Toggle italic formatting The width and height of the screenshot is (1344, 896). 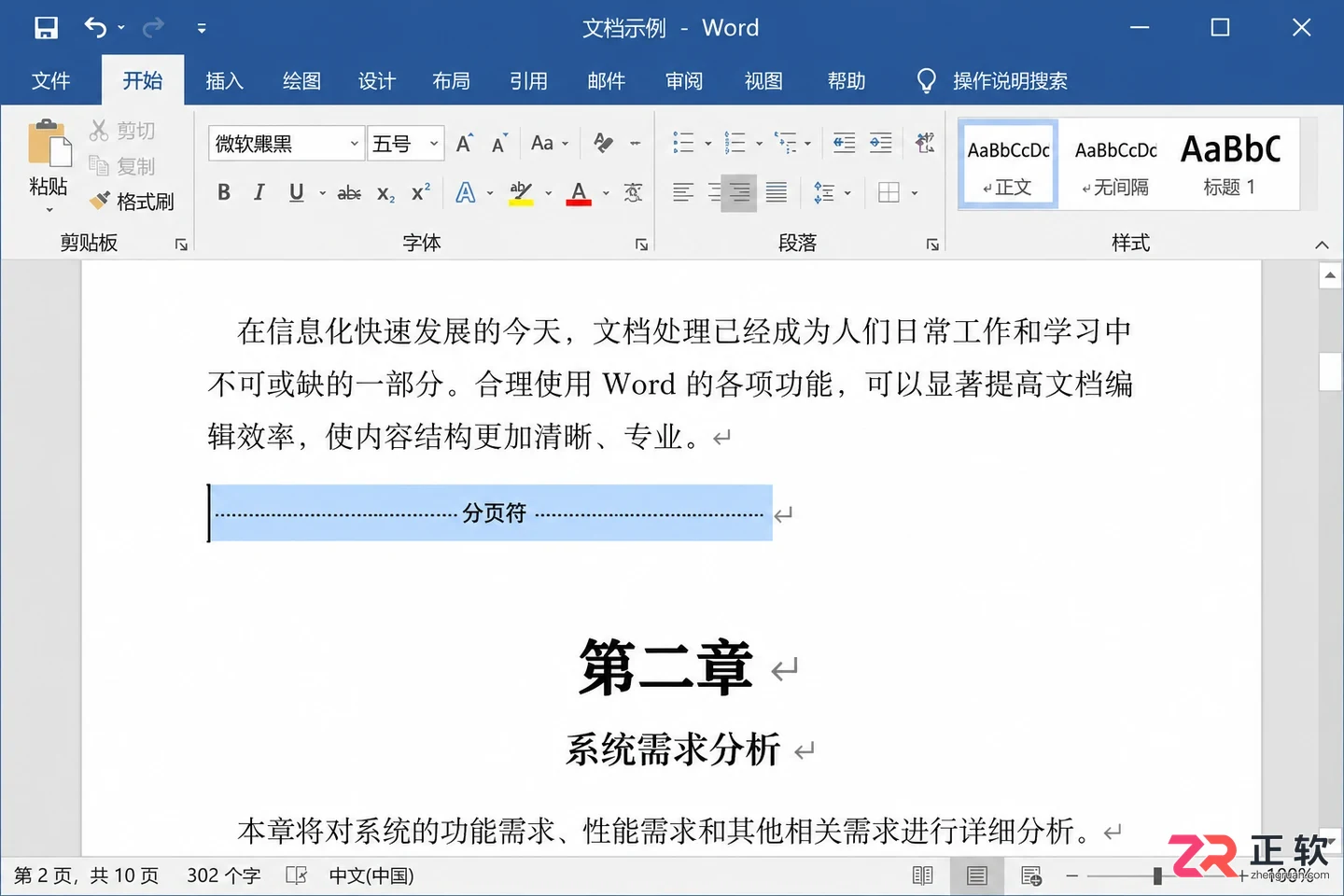[x=259, y=192]
